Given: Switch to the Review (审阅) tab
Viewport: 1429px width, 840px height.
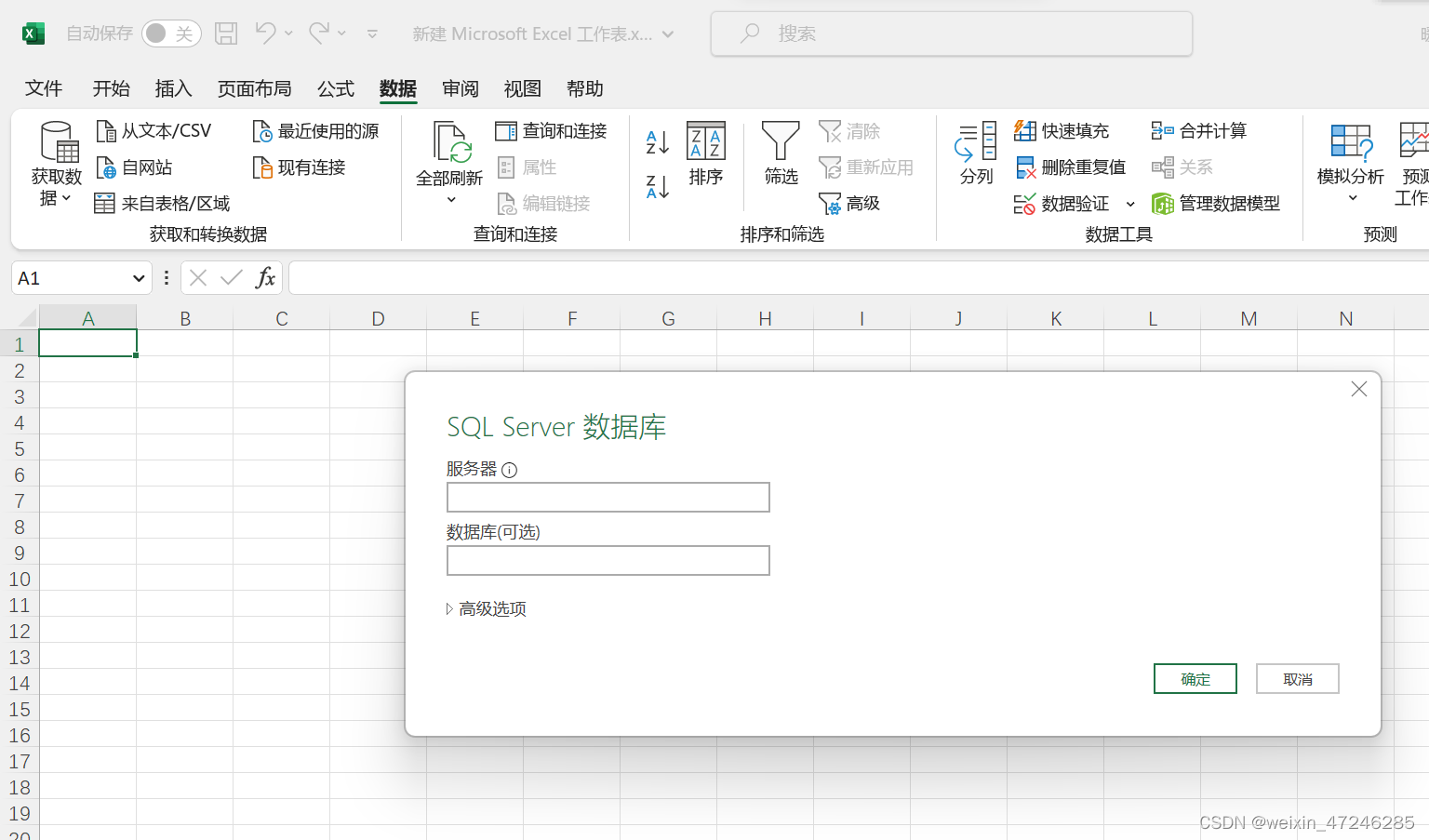Looking at the screenshot, I should pyautogui.click(x=461, y=88).
